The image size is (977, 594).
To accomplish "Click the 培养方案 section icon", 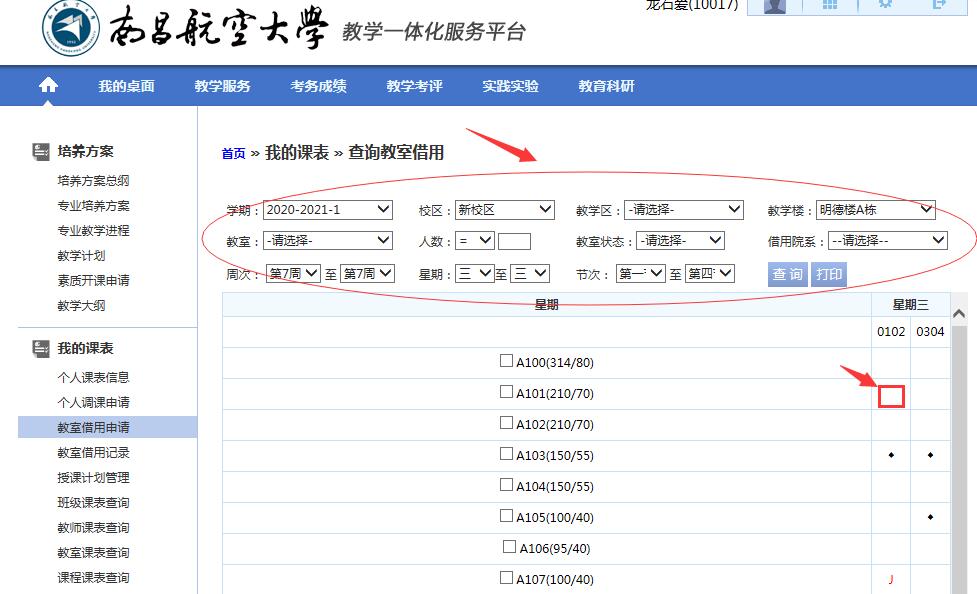I will pos(41,151).
